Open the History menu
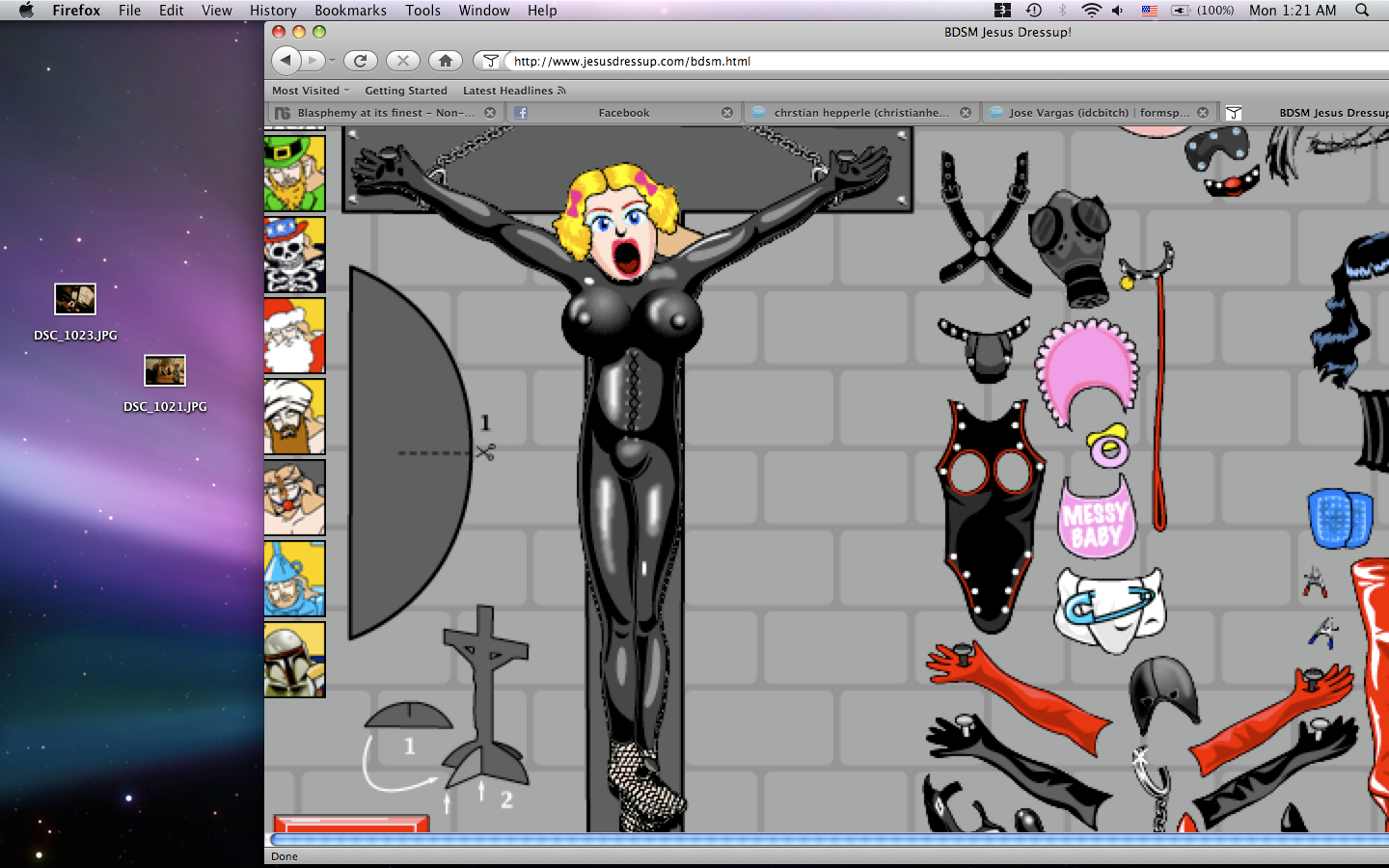The height and width of the screenshot is (868, 1389). point(273,10)
